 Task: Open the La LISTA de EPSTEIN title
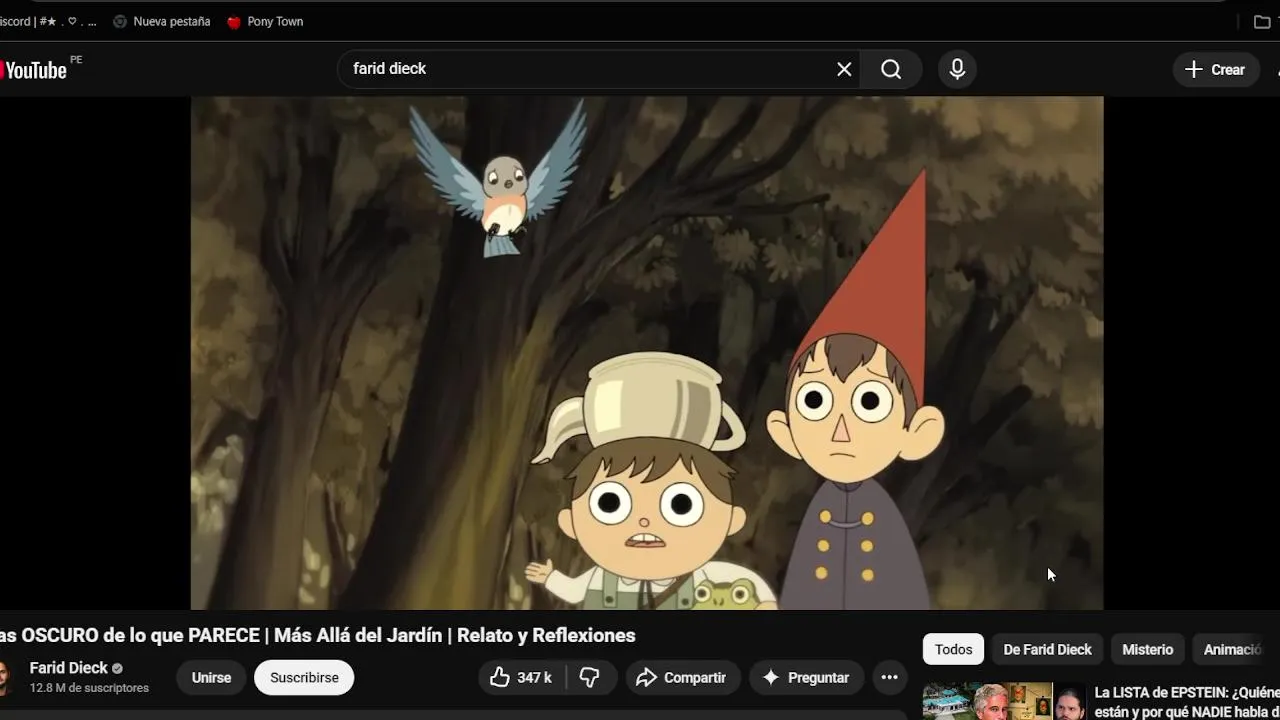click(1187, 701)
